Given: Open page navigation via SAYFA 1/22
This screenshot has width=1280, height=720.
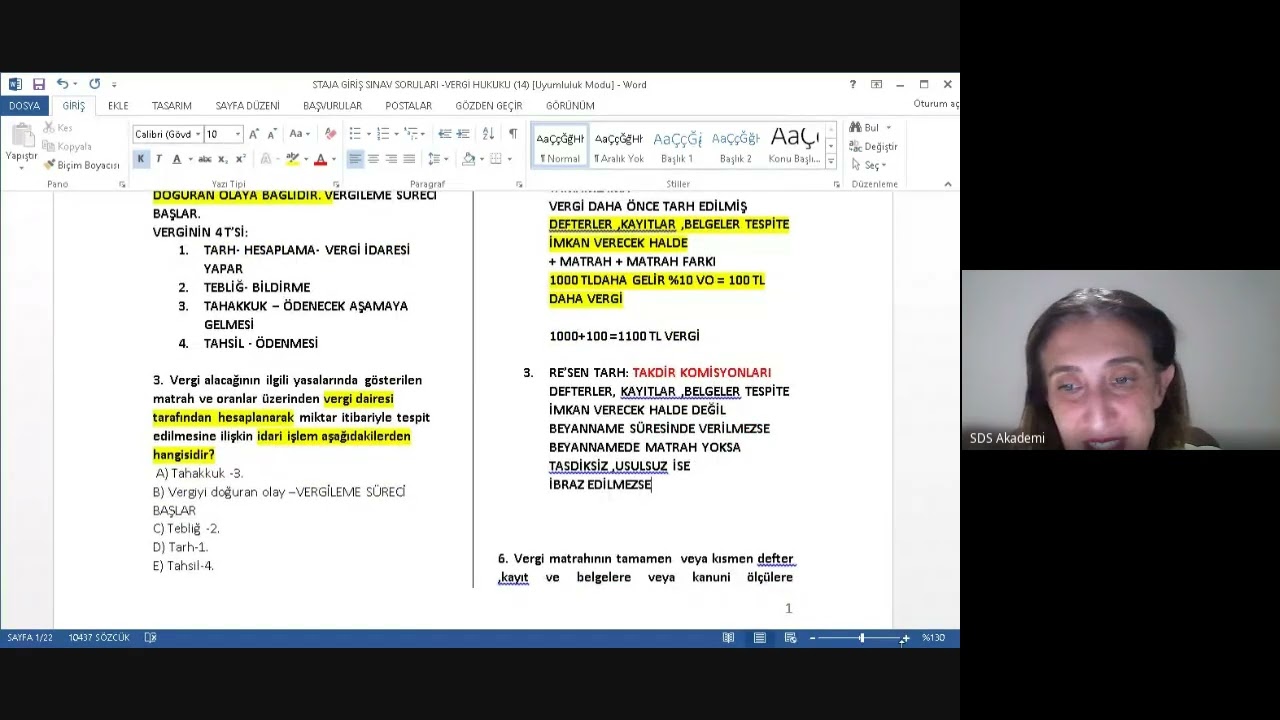Looking at the screenshot, I should click(29, 637).
